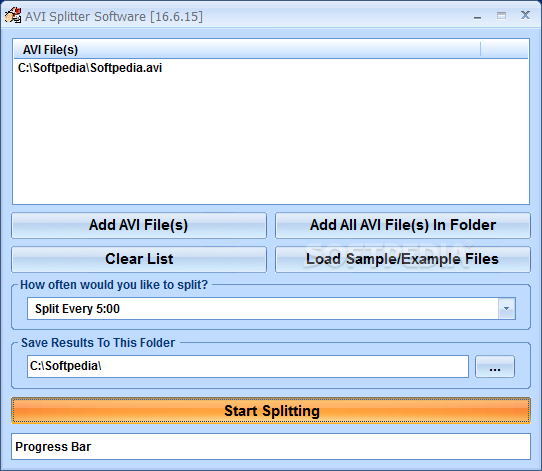Select the C:\Softpedia\Softpedia.avi file entry
This screenshot has height=471, width=542.
tap(90, 68)
